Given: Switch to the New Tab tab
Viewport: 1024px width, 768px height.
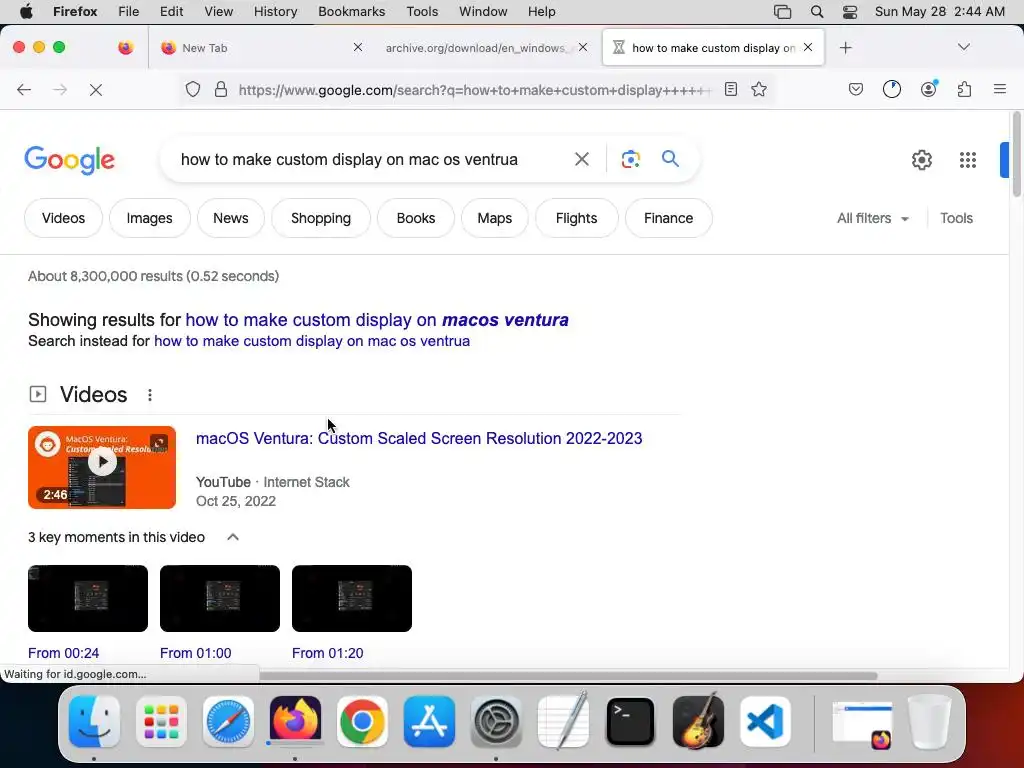Looking at the screenshot, I should pyautogui.click(x=261, y=48).
